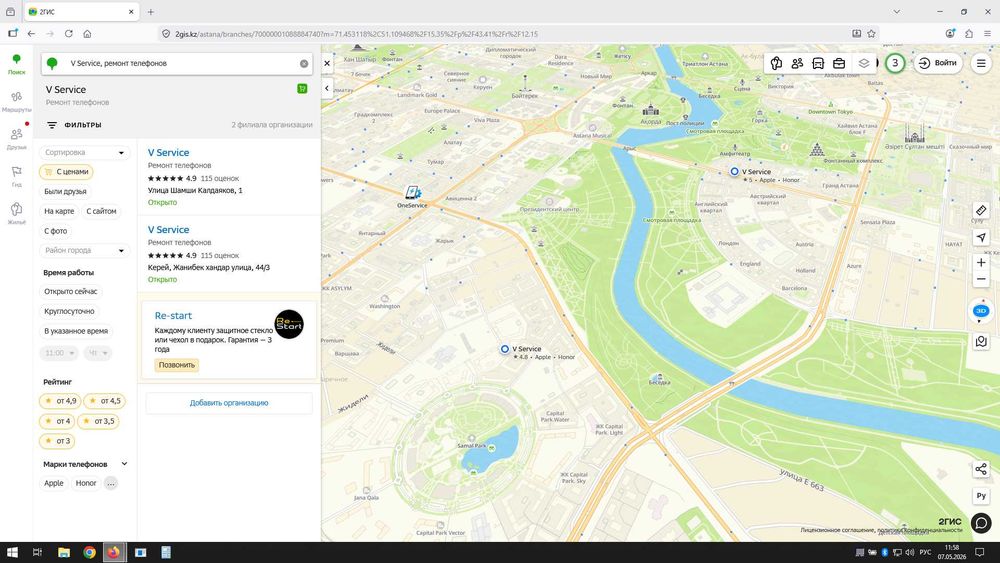Viewport: 1000px width, 563px height.
Task: Toggle the На карте filter chip
Action: (59, 211)
